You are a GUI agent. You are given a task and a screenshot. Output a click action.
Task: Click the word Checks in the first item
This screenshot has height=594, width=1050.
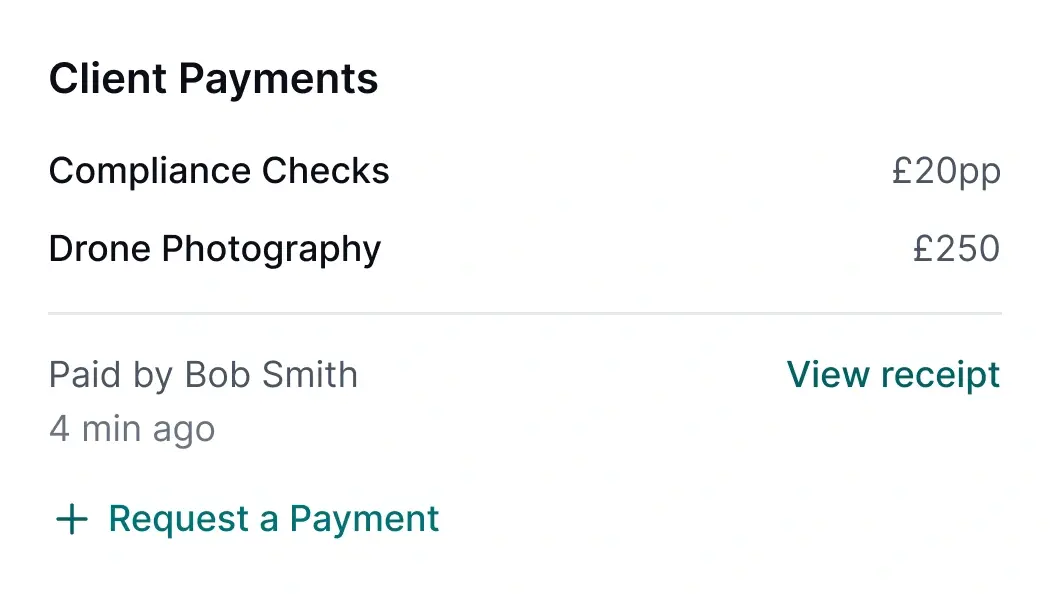[x=326, y=171]
